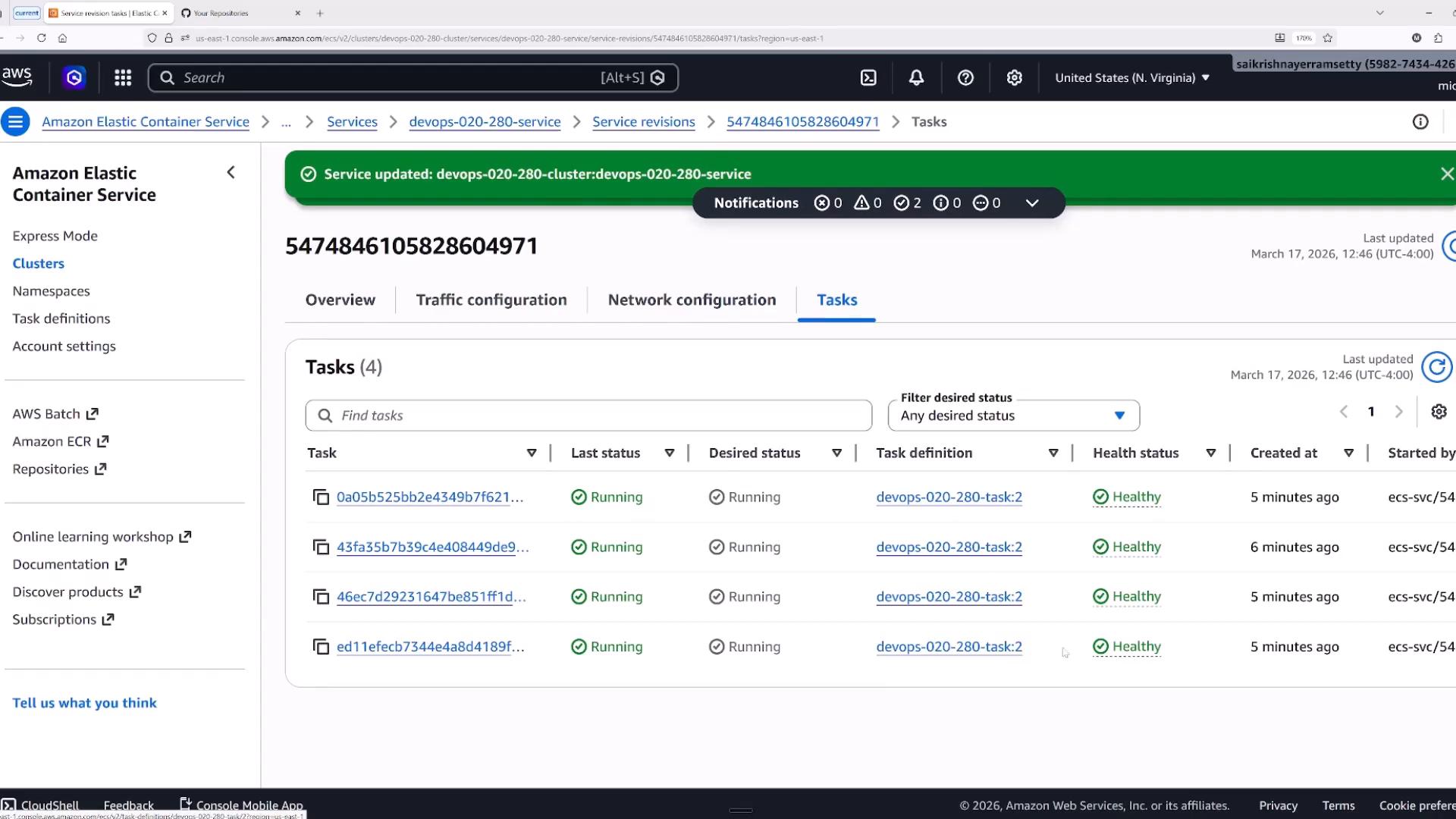The height and width of the screenshot is (819, 1456).
Task: Expand the Notifications bar chevron
Action: (x=1031, y=202)
